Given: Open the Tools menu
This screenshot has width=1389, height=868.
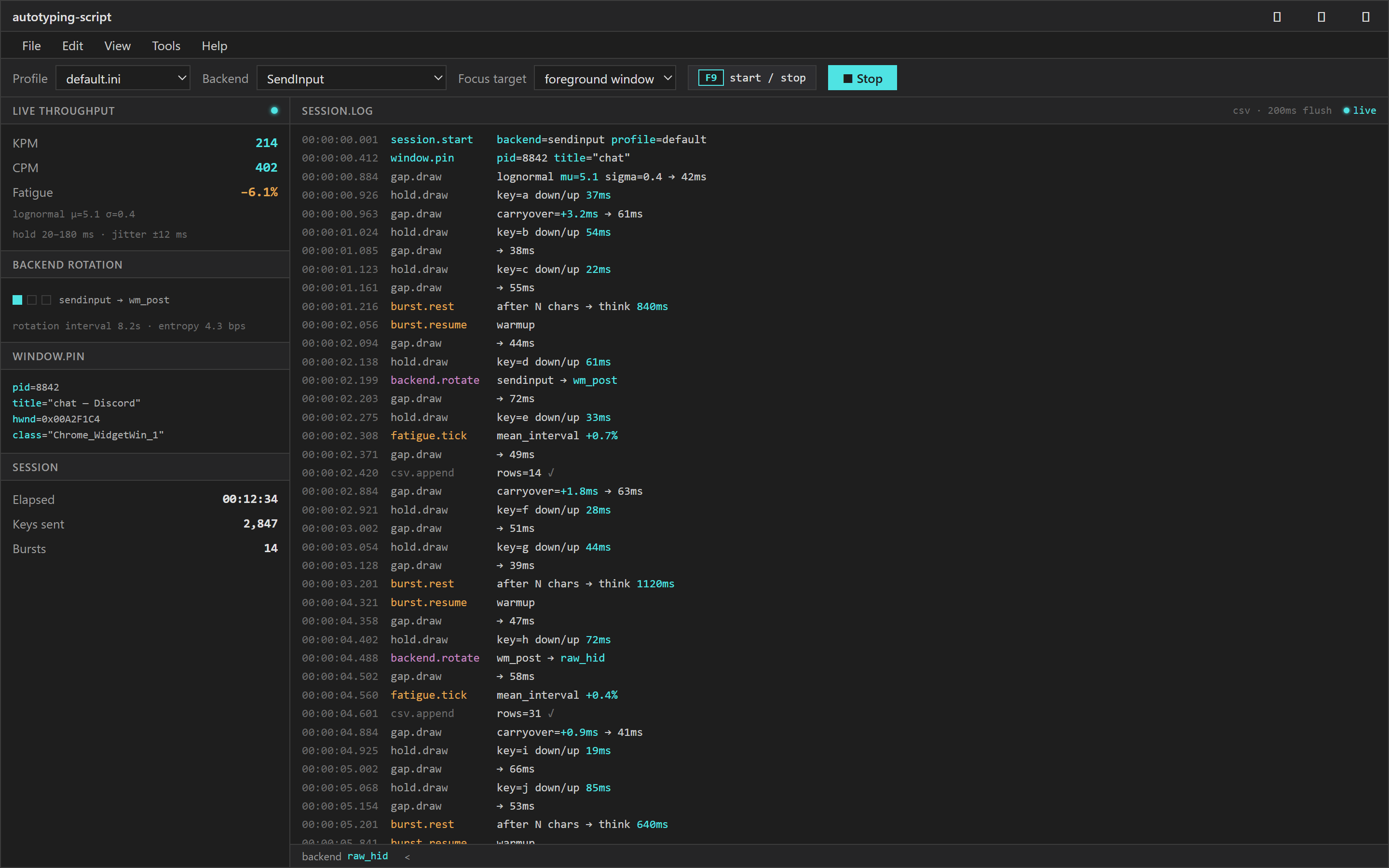Looking at the screenshot, I should point(166,46).
